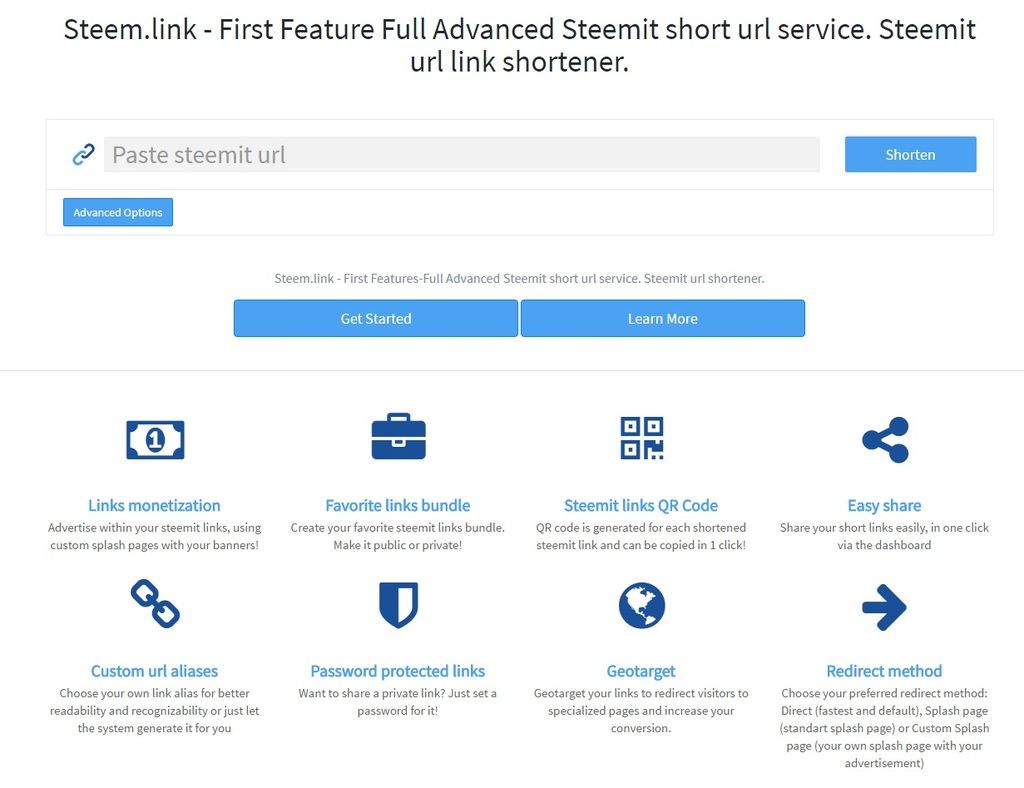Click the Get Started button
The width and height of the screenshot is (1024, 788).
[x=376, y=318]
